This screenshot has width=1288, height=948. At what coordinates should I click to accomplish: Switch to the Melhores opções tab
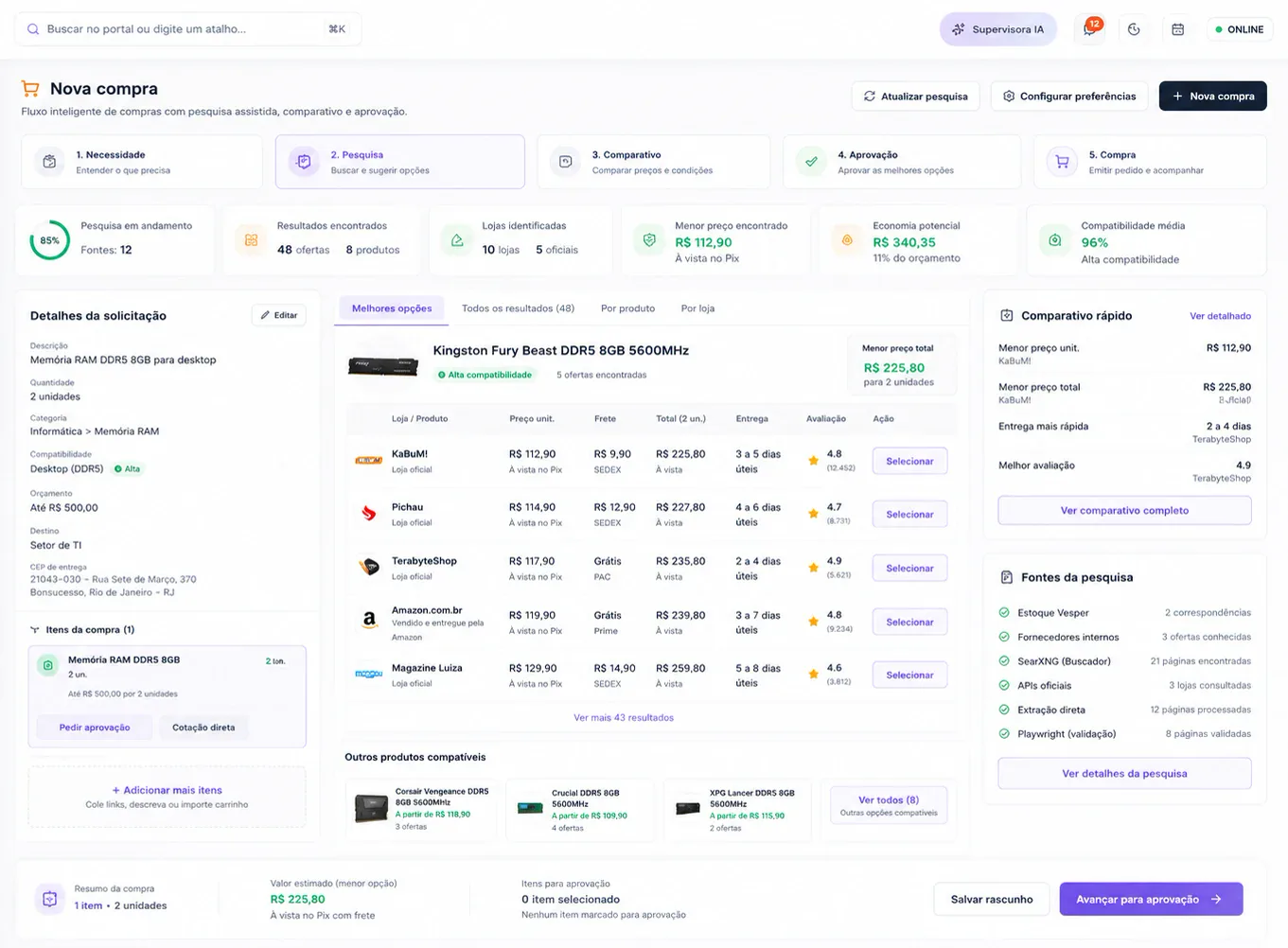392,308
